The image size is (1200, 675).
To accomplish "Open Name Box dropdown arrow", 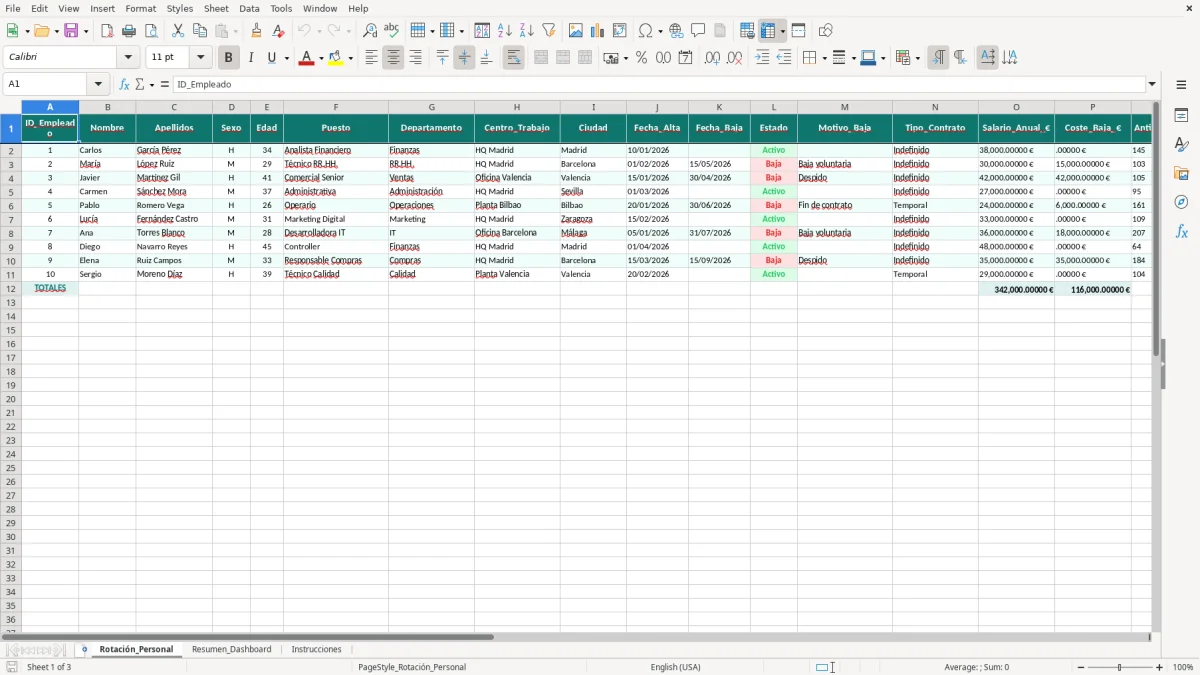I will click(97, 85).
